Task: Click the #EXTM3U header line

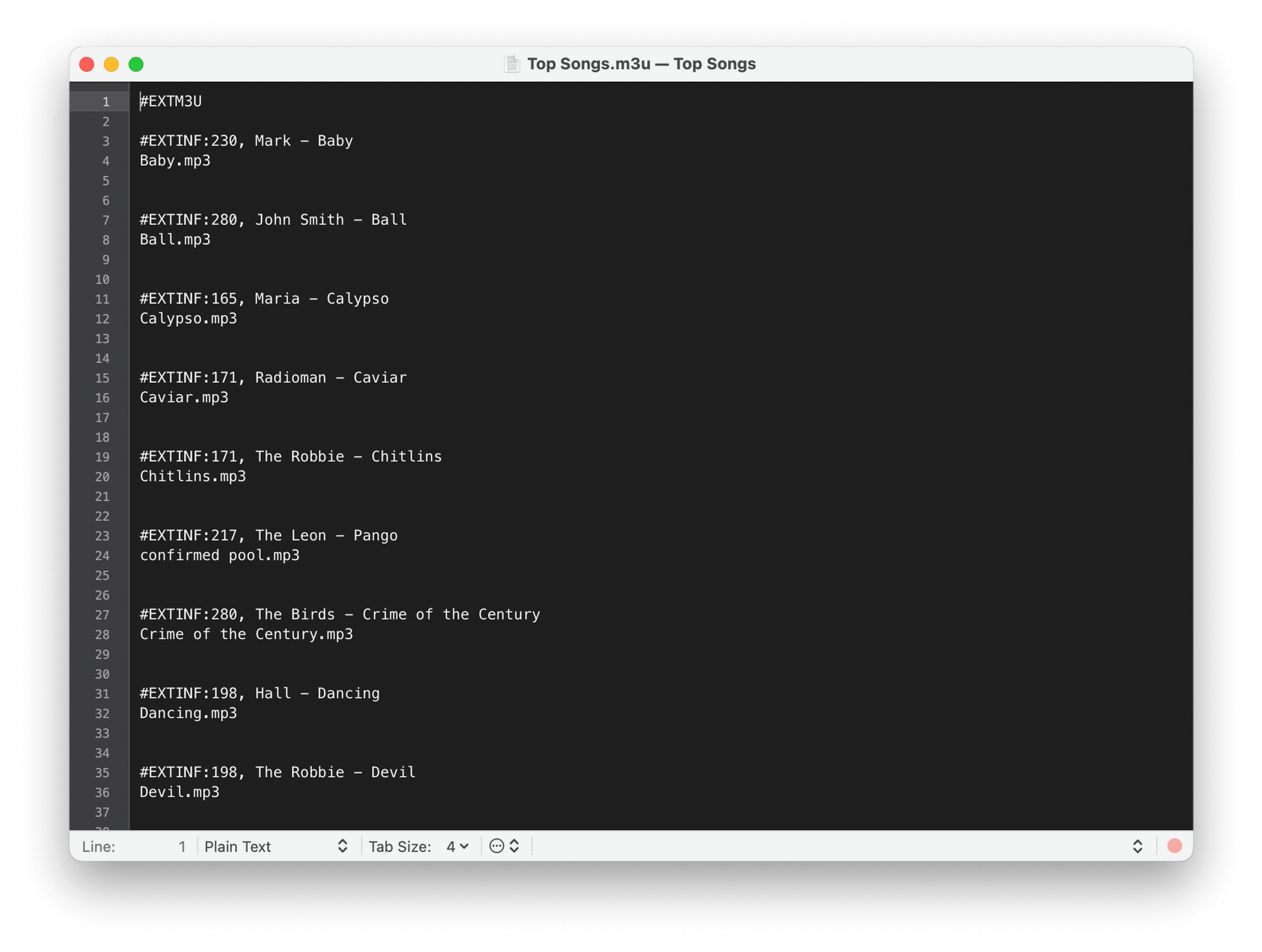Action: tap(171, 101)
